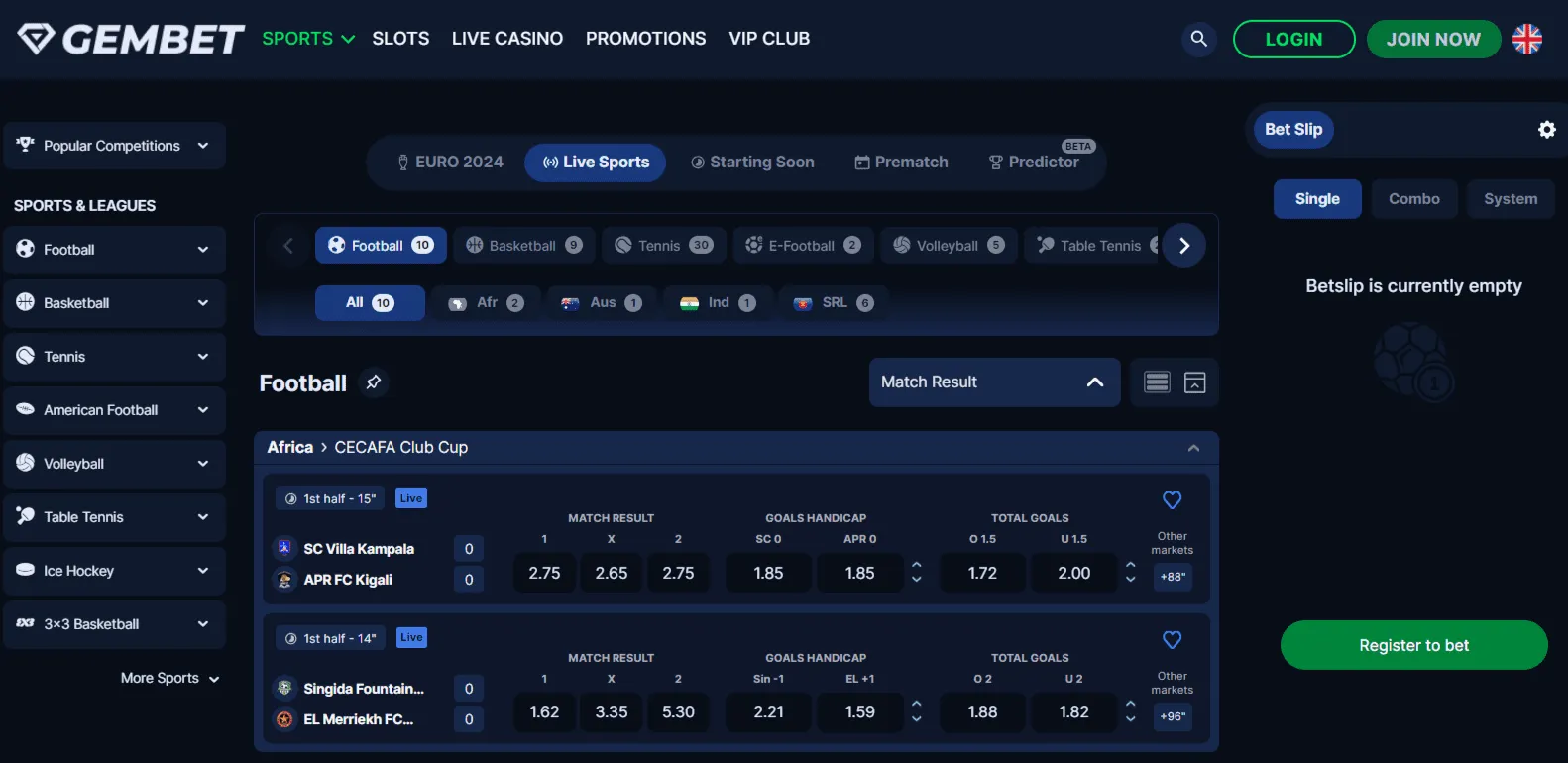The image size is (1568, 763).
Task: Expand 3x3 Basketball in the sidebar
Action: click(115, 624)
